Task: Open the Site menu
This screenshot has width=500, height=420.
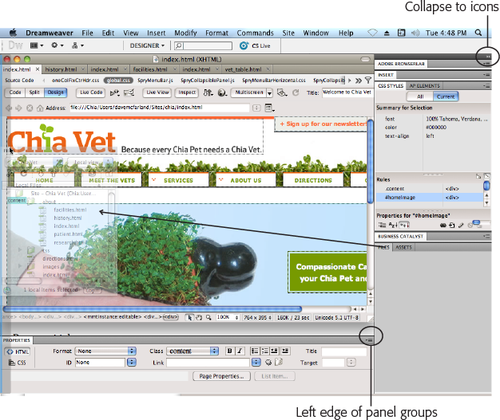Action: click(x=288, y=33)
